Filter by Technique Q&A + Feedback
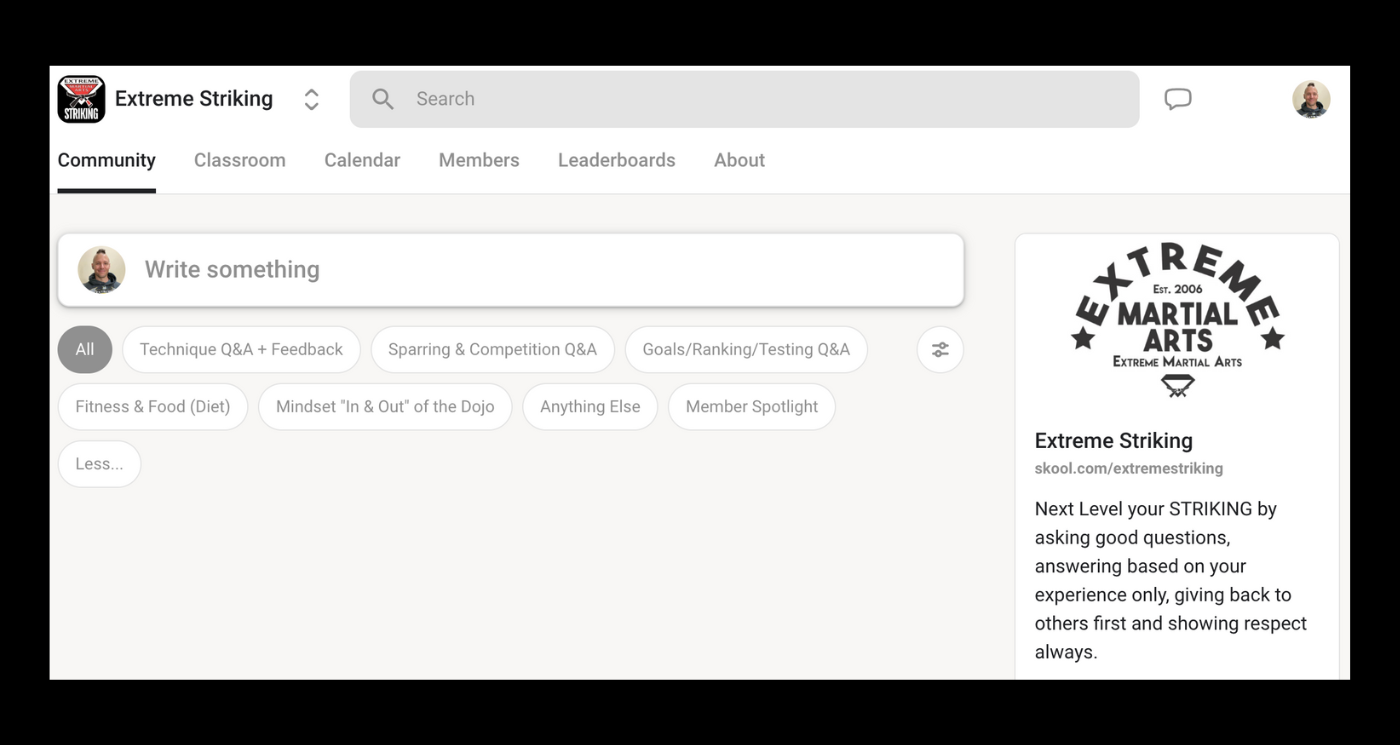 pyautogui.click(x=241, y=349)
